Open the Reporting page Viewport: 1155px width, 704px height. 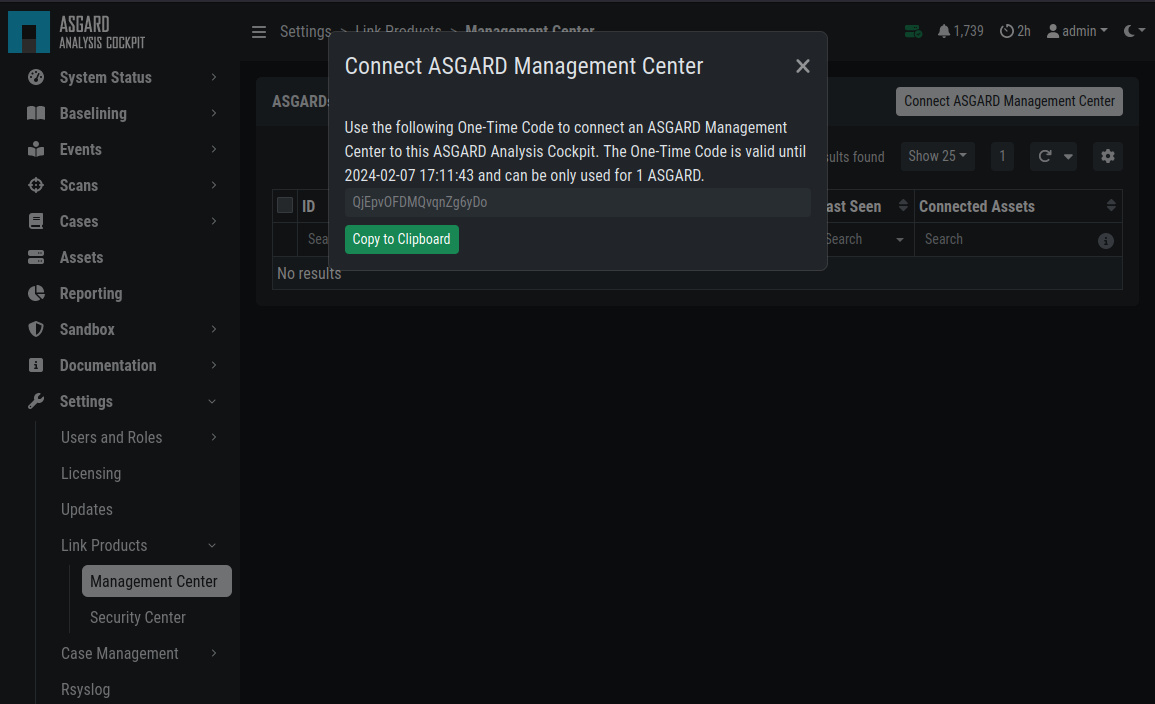pyautogui.click(x=91, y=294)
